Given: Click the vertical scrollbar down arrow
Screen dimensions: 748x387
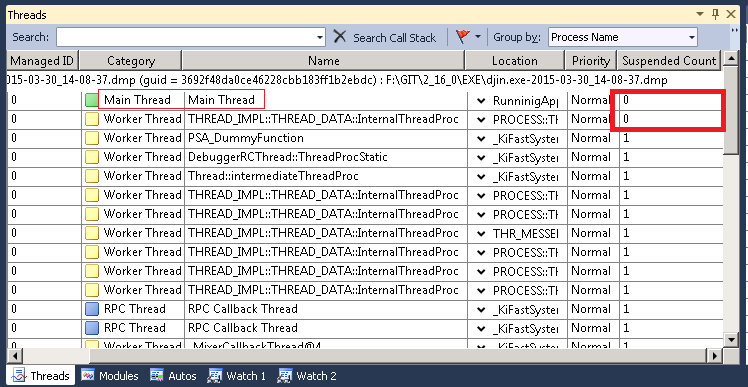Looking at the screenshot, I should pyautogui.click(x=731, y=340).
